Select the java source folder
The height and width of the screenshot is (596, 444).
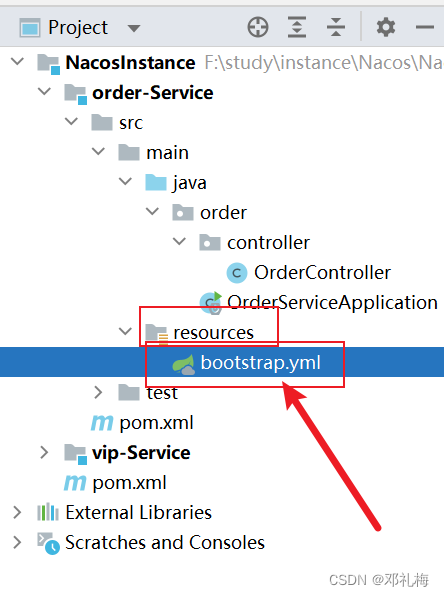[x=190, y=183]
